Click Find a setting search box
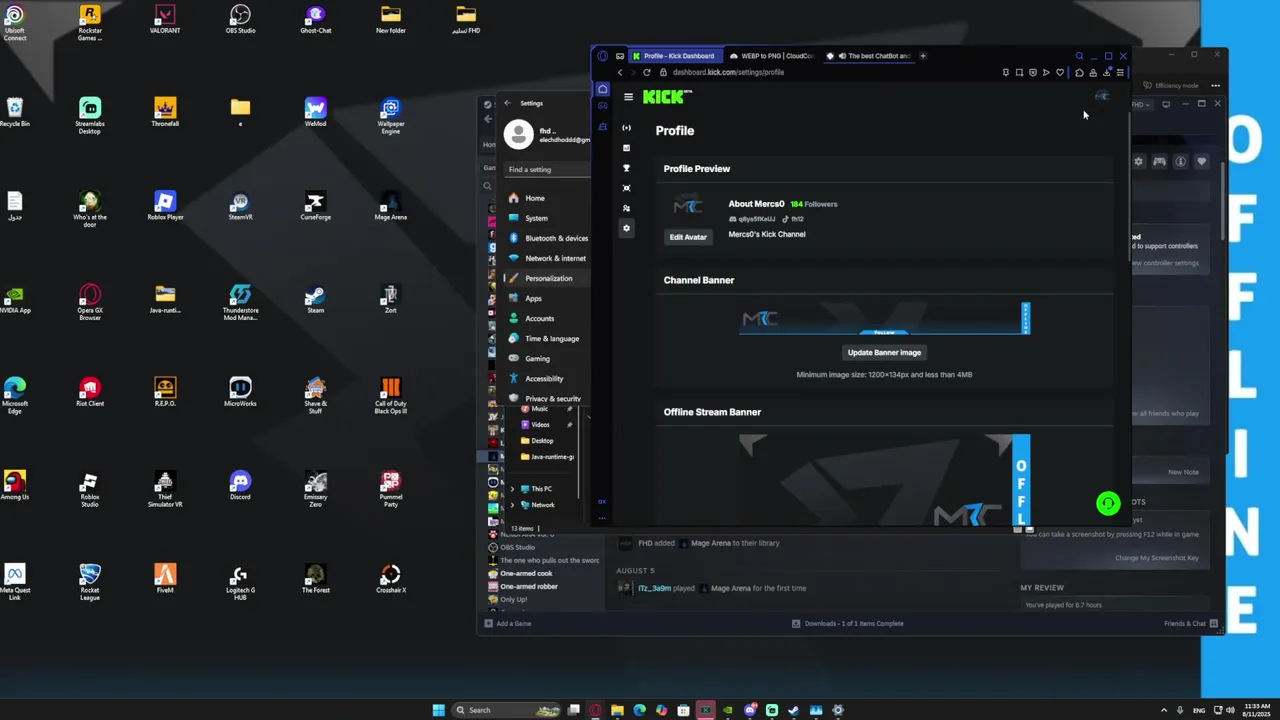Screen dimensions: 1280x720 point(546,169)
